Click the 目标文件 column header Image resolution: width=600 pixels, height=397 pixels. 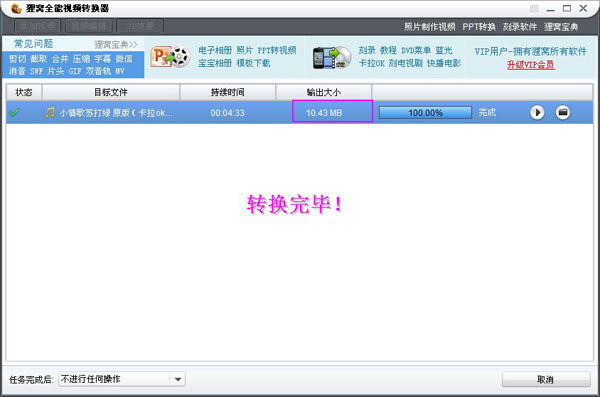[111, 92]
